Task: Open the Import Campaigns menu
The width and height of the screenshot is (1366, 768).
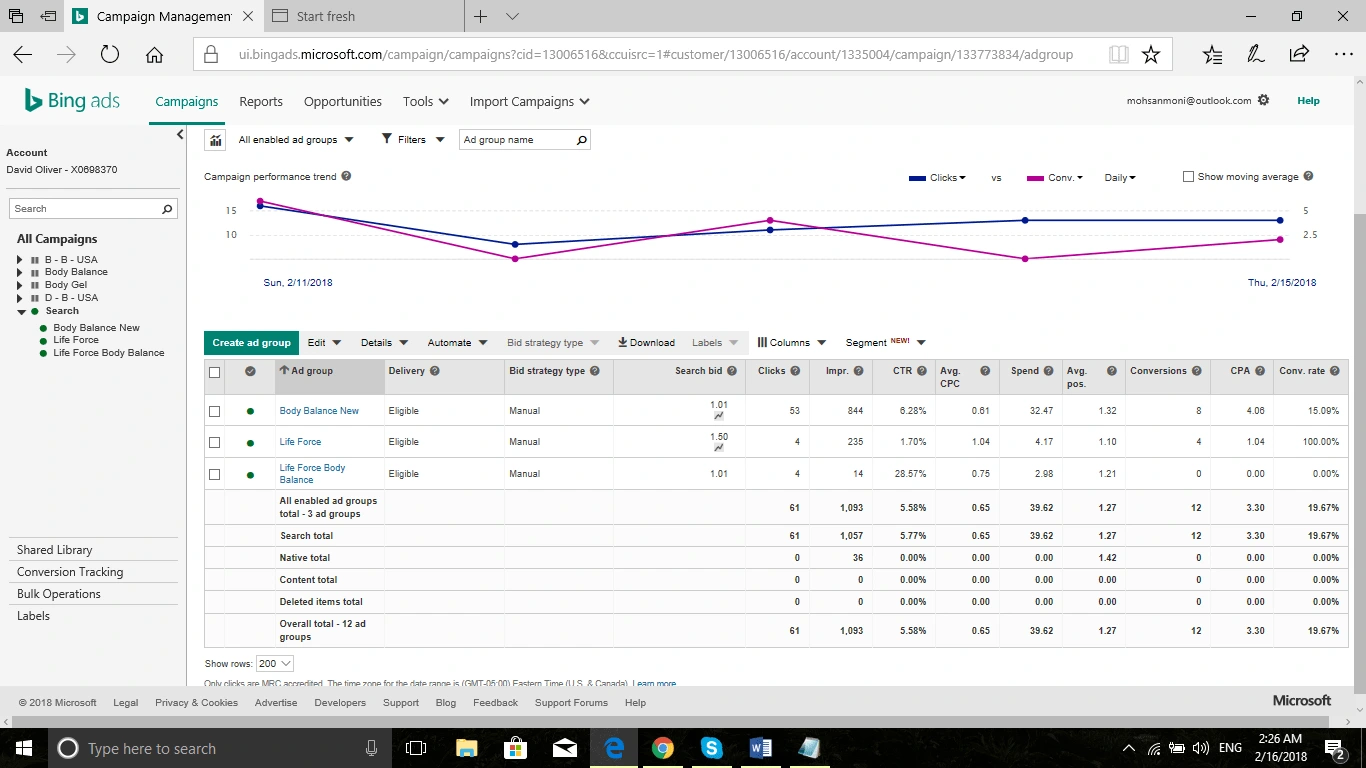Action: (x=530, y=101)
